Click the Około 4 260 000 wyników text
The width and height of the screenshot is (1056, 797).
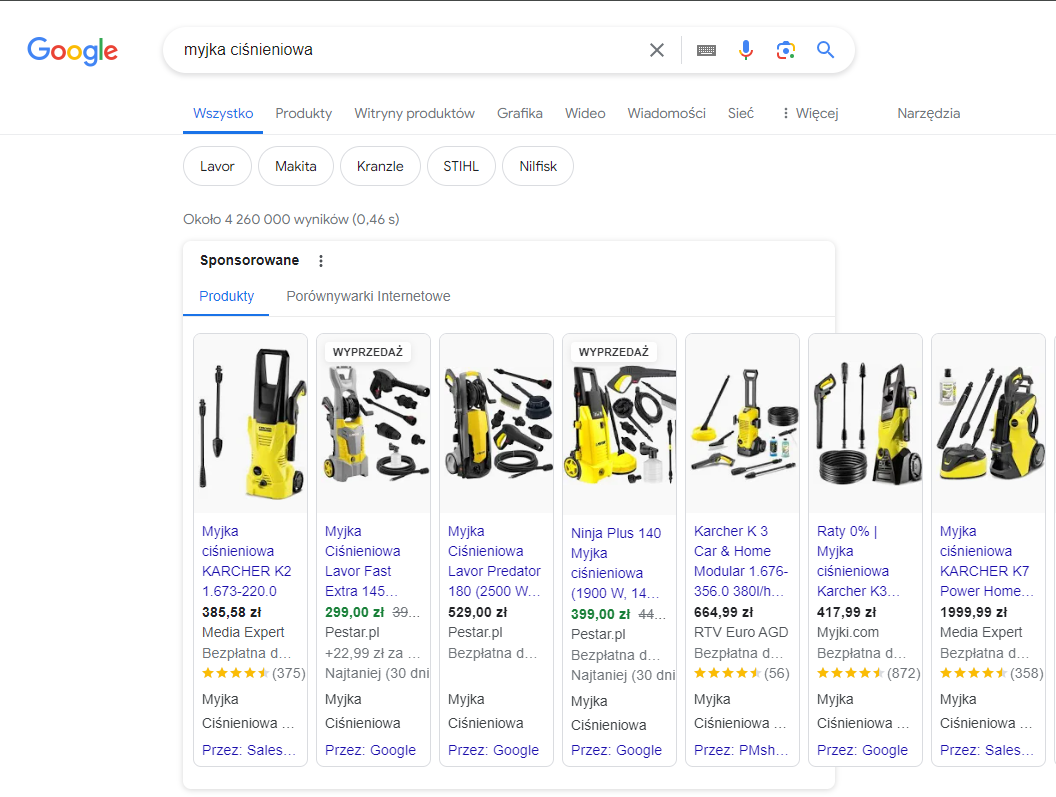coord(291,220)
